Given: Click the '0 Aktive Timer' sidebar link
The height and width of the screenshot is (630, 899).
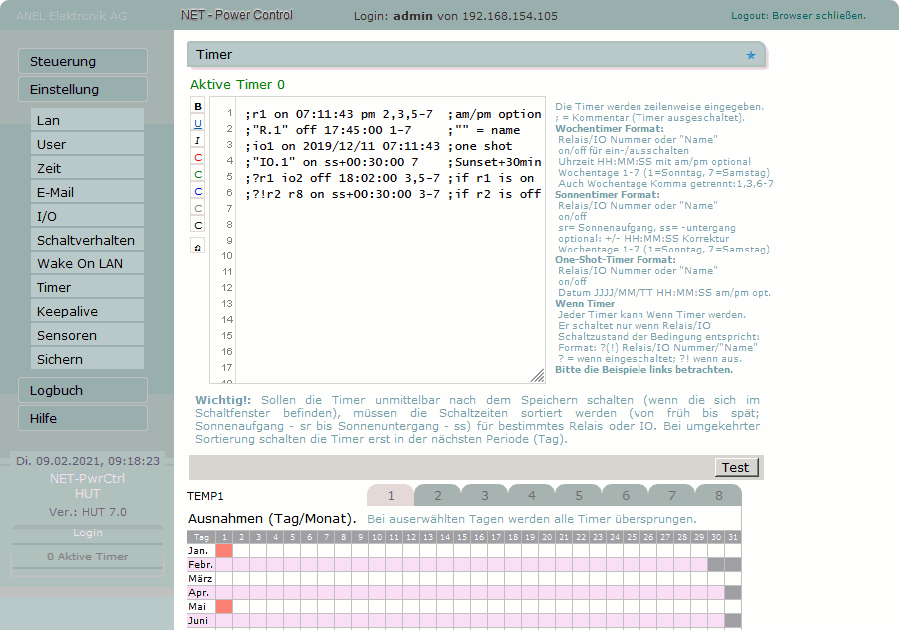Looking at the screenshot, I should 88,557.
